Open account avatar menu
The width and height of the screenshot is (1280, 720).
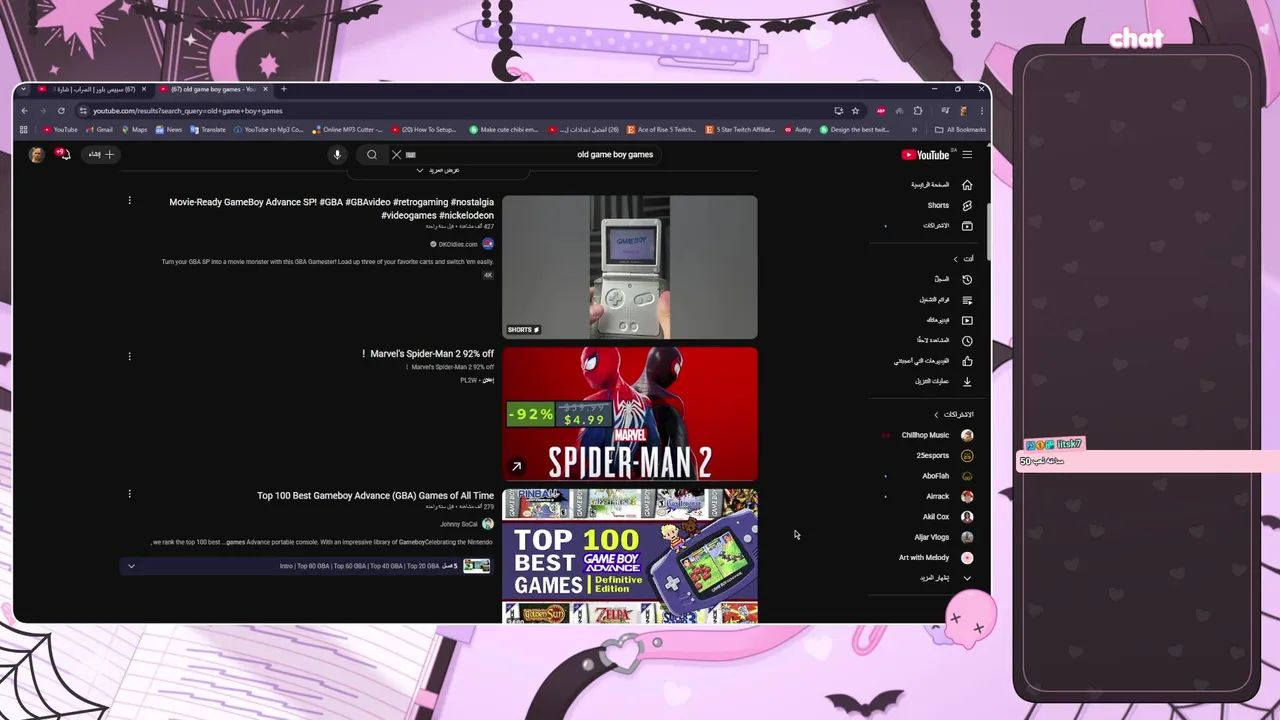coord(37,154)
